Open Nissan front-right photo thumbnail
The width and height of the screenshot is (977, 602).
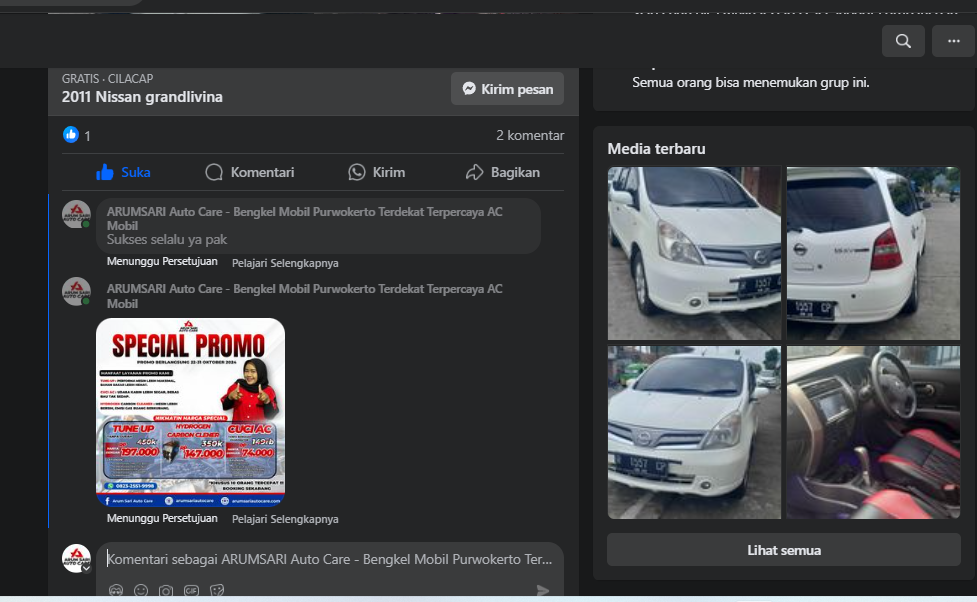(x=694, y=432)
